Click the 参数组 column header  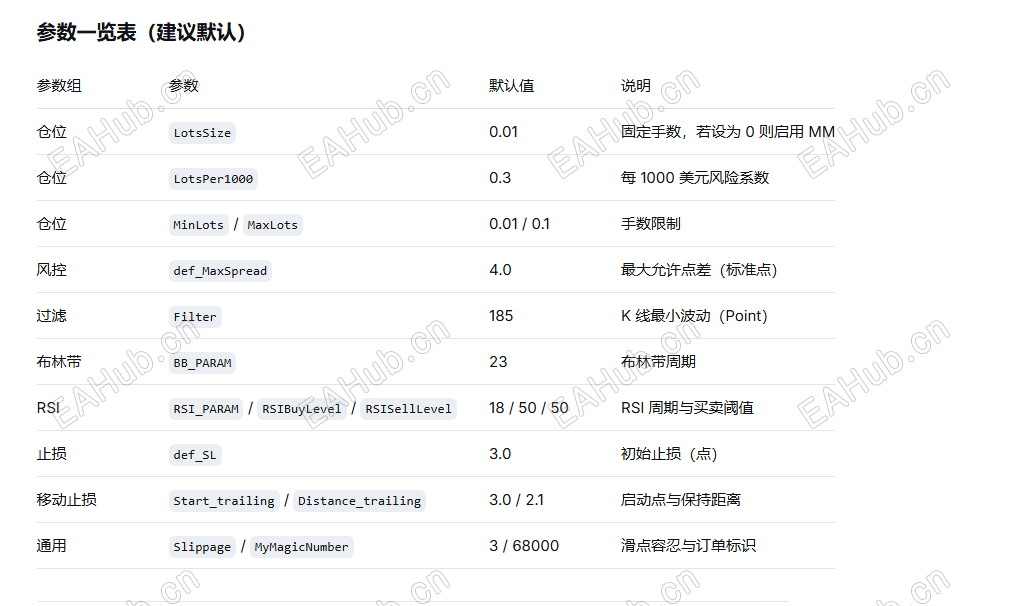(59, 85)
